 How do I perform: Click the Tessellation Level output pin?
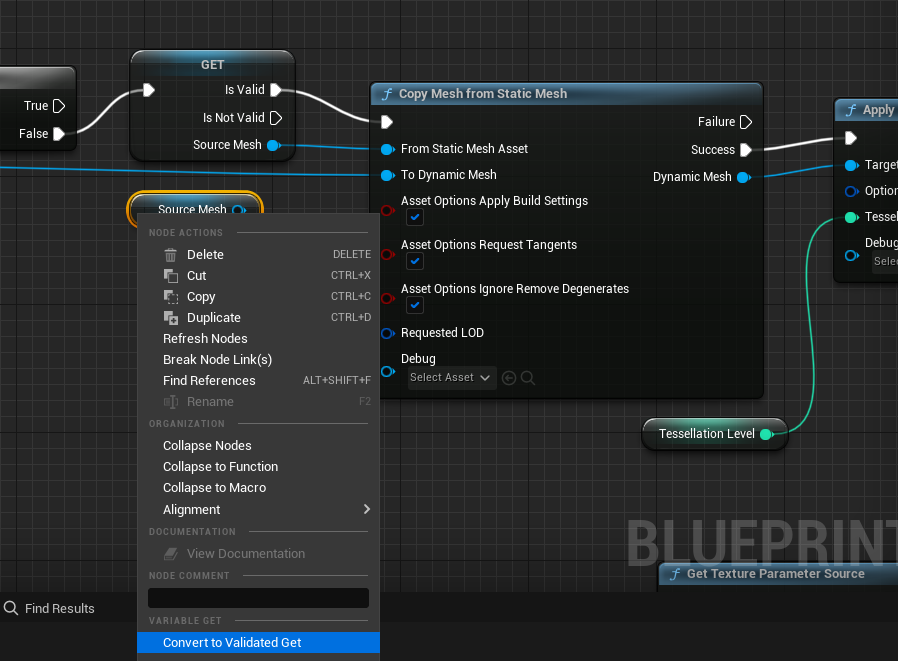[766, 435]
